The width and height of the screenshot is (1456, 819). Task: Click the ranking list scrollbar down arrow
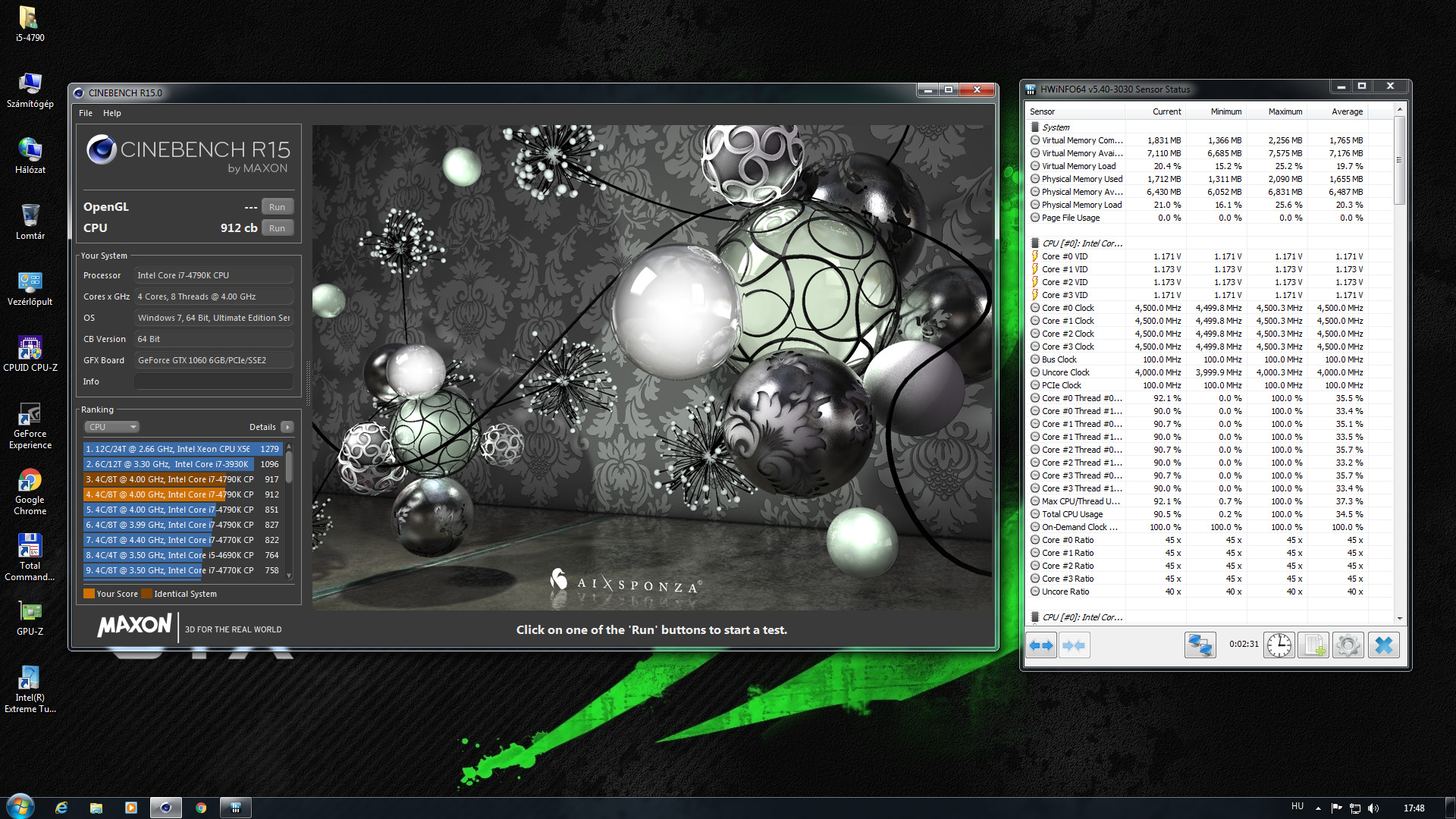[x=289, y=576]
